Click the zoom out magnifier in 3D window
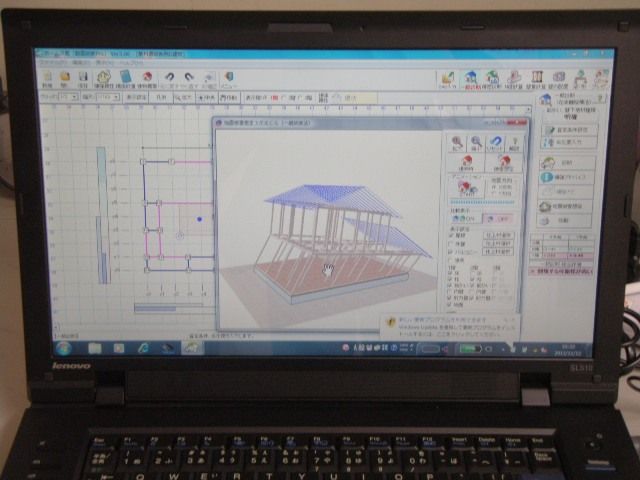The width and height of the screenshot is (640, 480). 476,144
